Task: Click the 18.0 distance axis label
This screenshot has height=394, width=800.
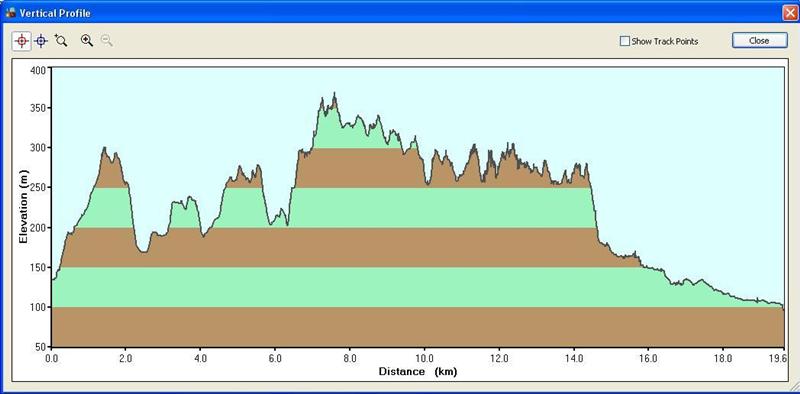Action: (722, 358)
